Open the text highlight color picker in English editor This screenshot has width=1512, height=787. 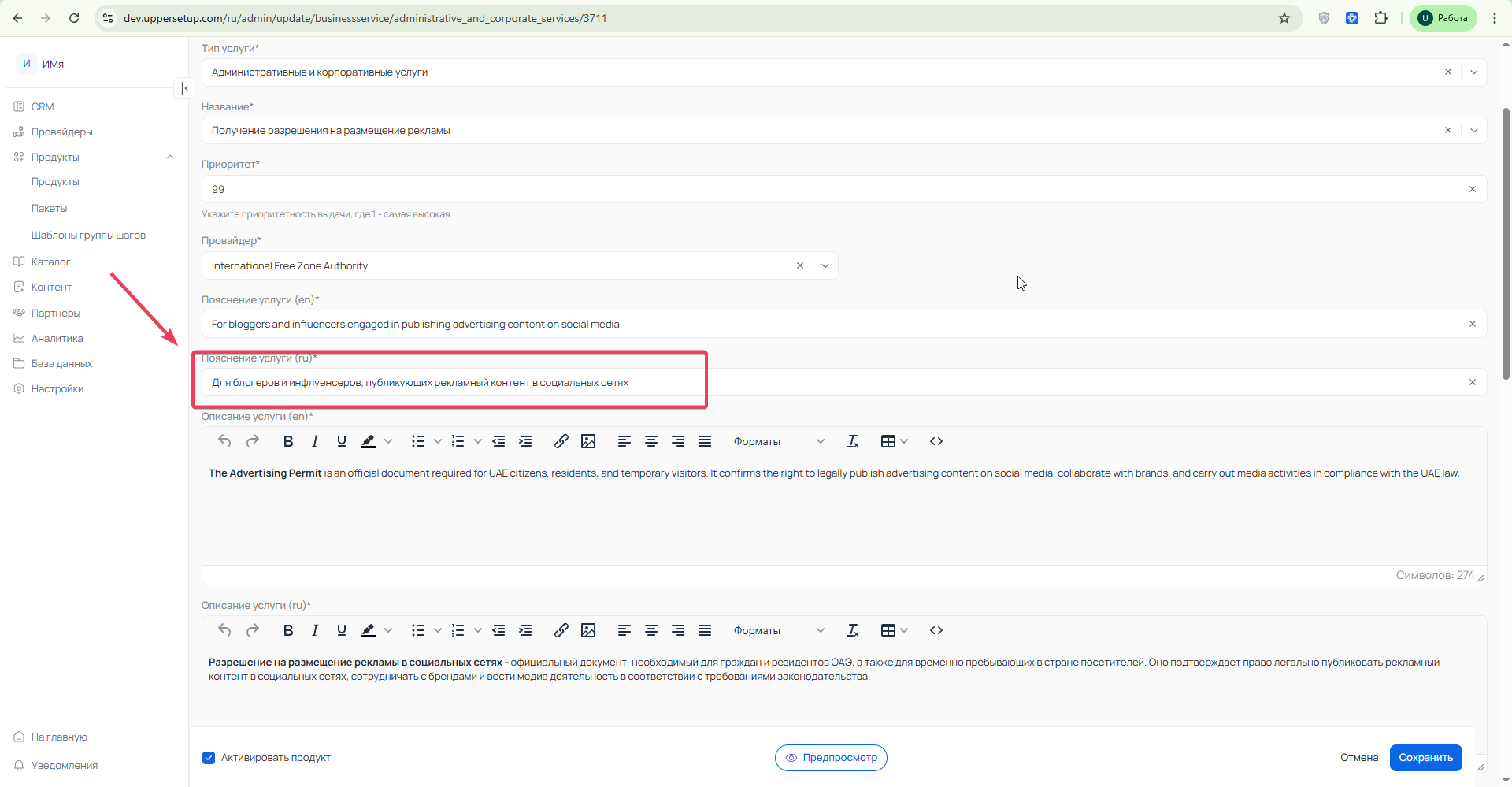pos(388,441)
